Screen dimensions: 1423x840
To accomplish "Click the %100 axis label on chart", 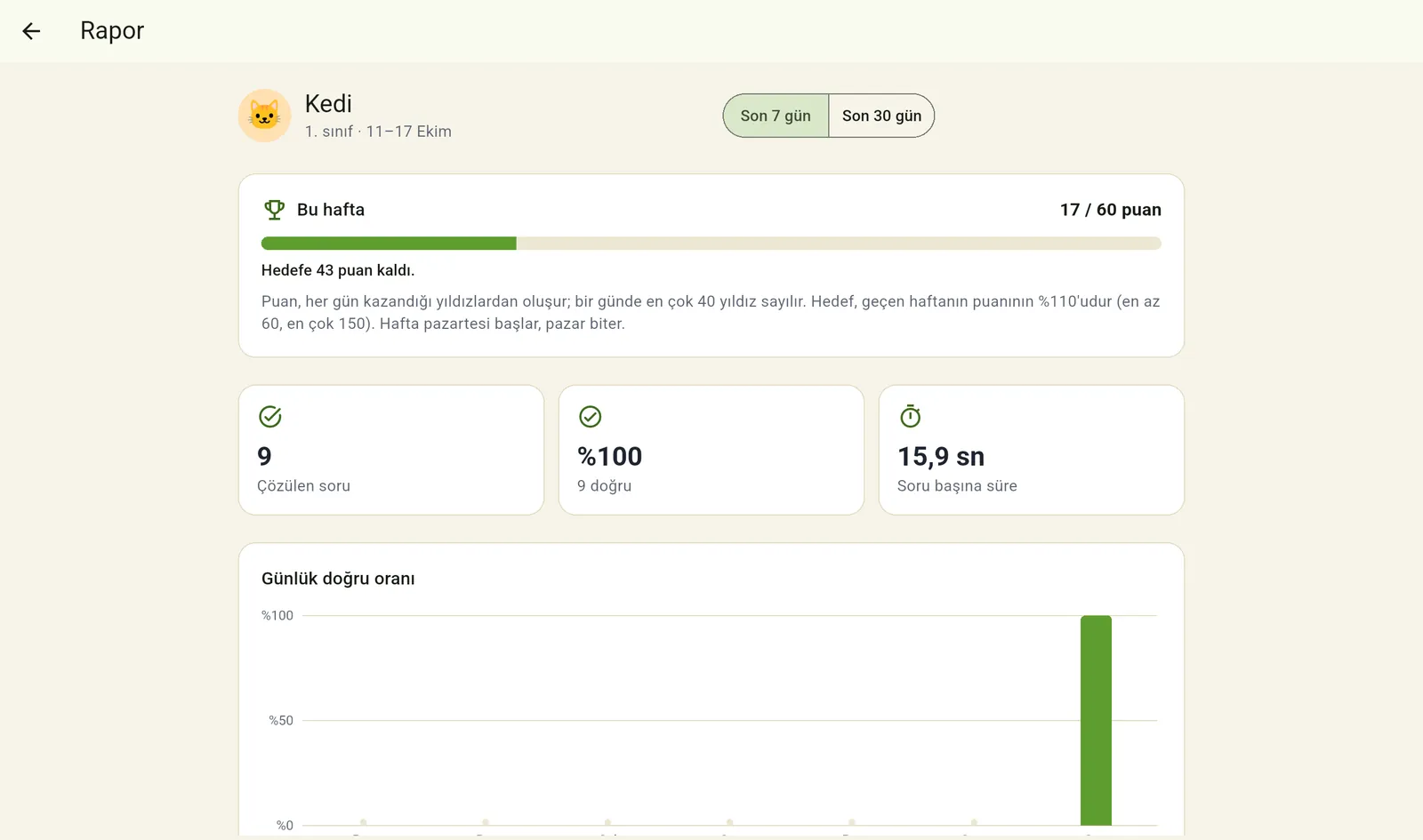I will (x=277, y=615).
